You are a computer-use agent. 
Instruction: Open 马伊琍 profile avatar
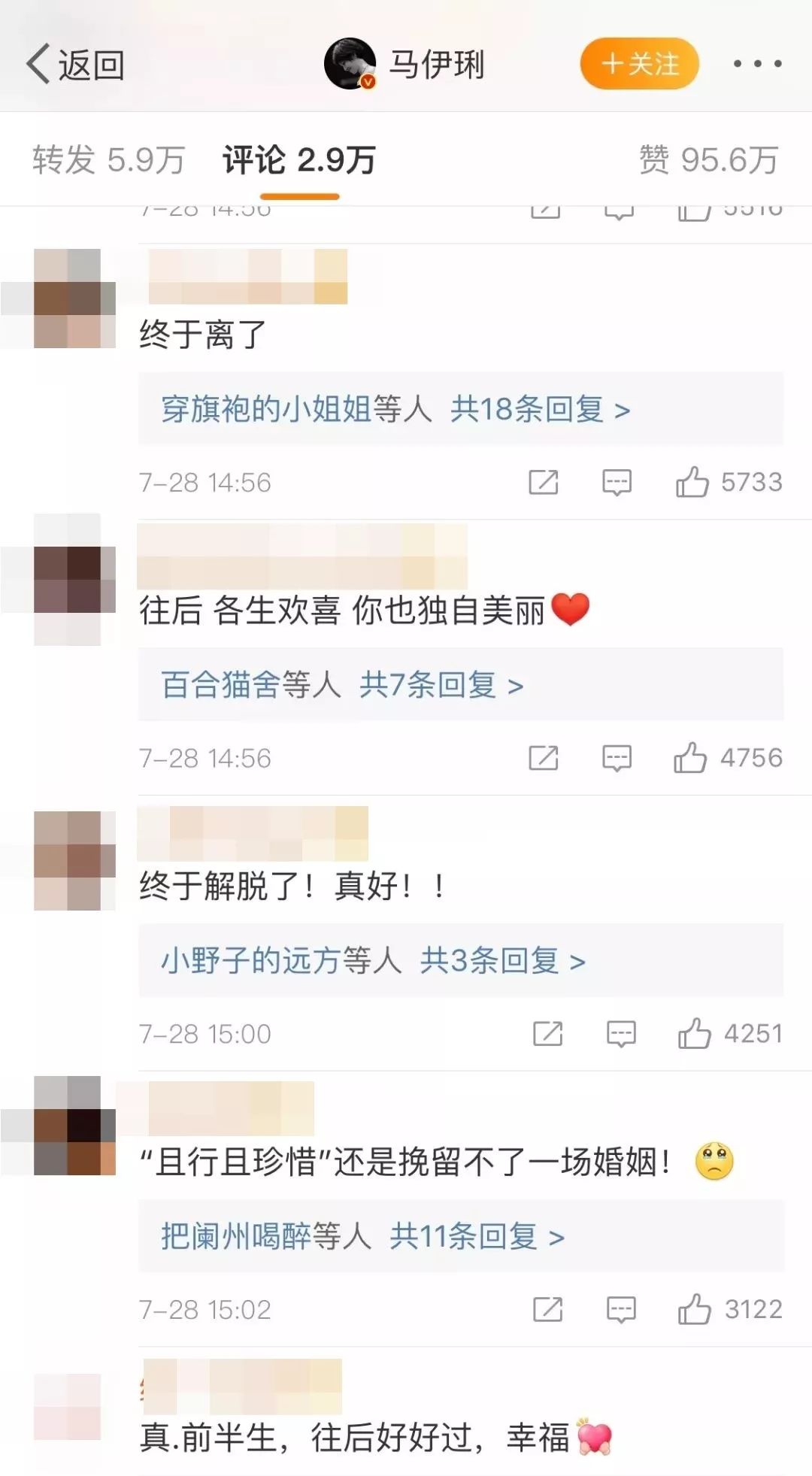[x=350, y=64]
